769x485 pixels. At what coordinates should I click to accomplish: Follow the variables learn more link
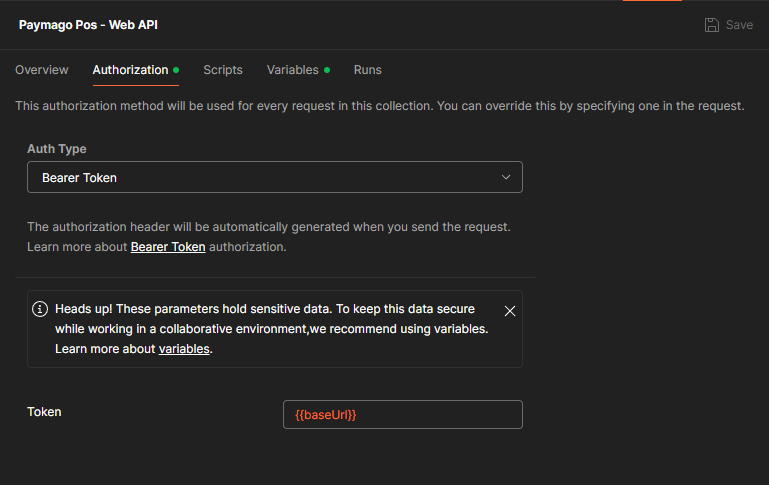[184, 349]
